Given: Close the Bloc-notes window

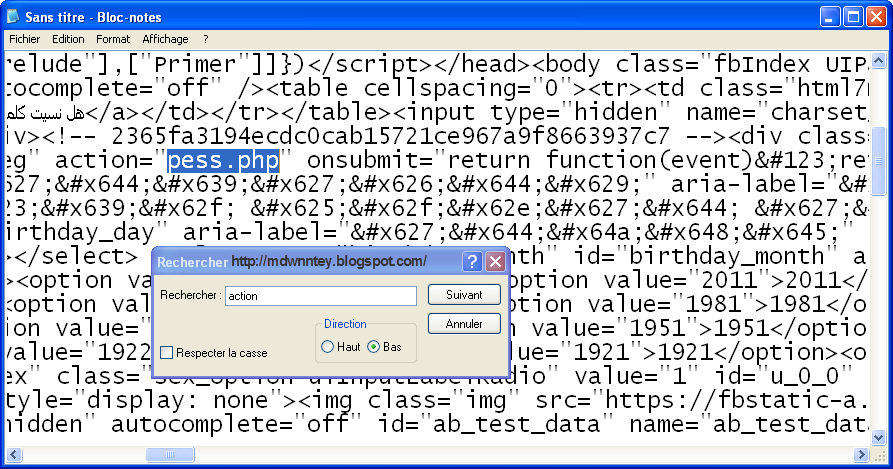Looking at the screenshot, I should coord(876,17).
